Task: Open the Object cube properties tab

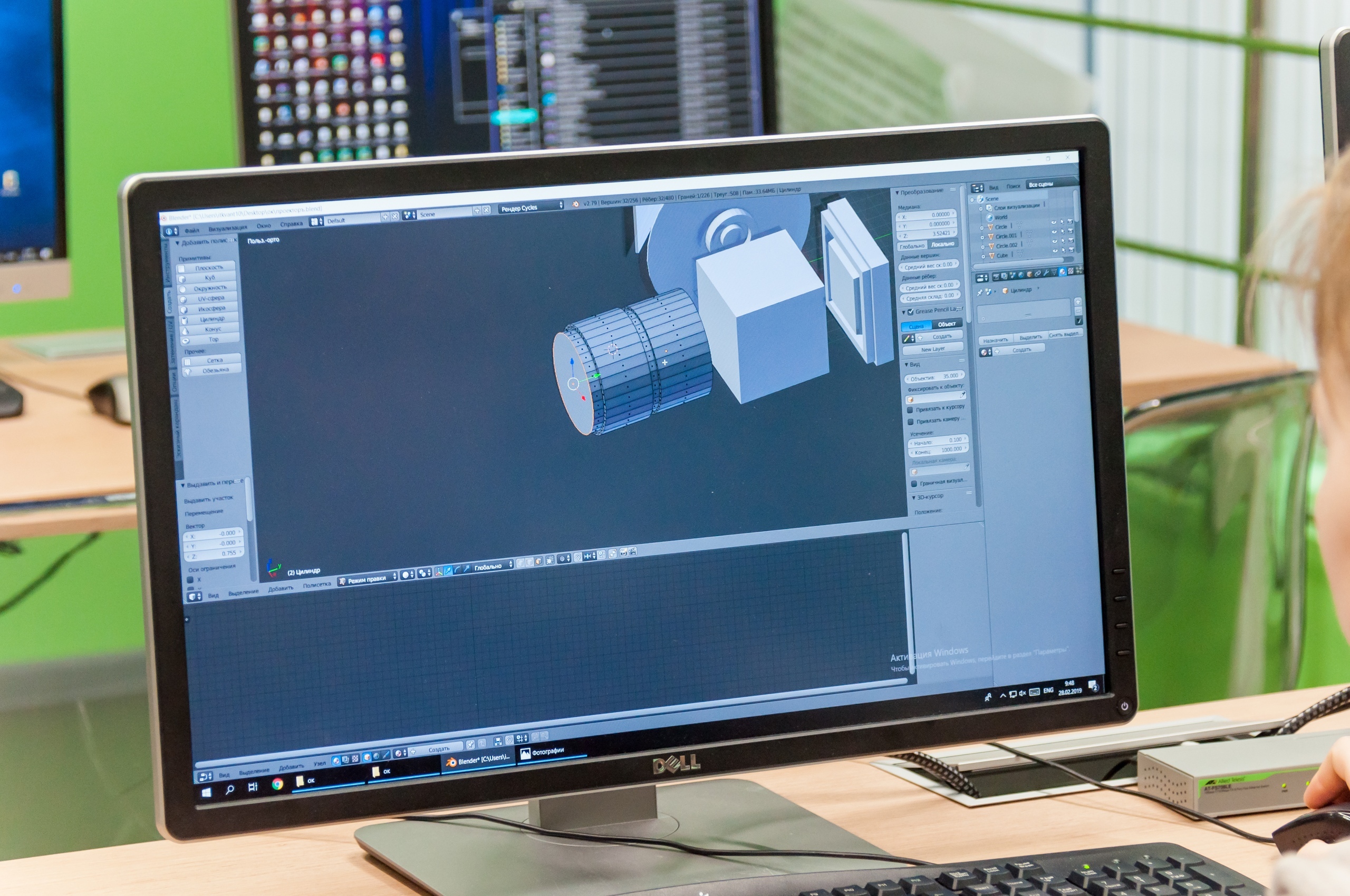Action: pyautogui.click(x=1029, y=274)
